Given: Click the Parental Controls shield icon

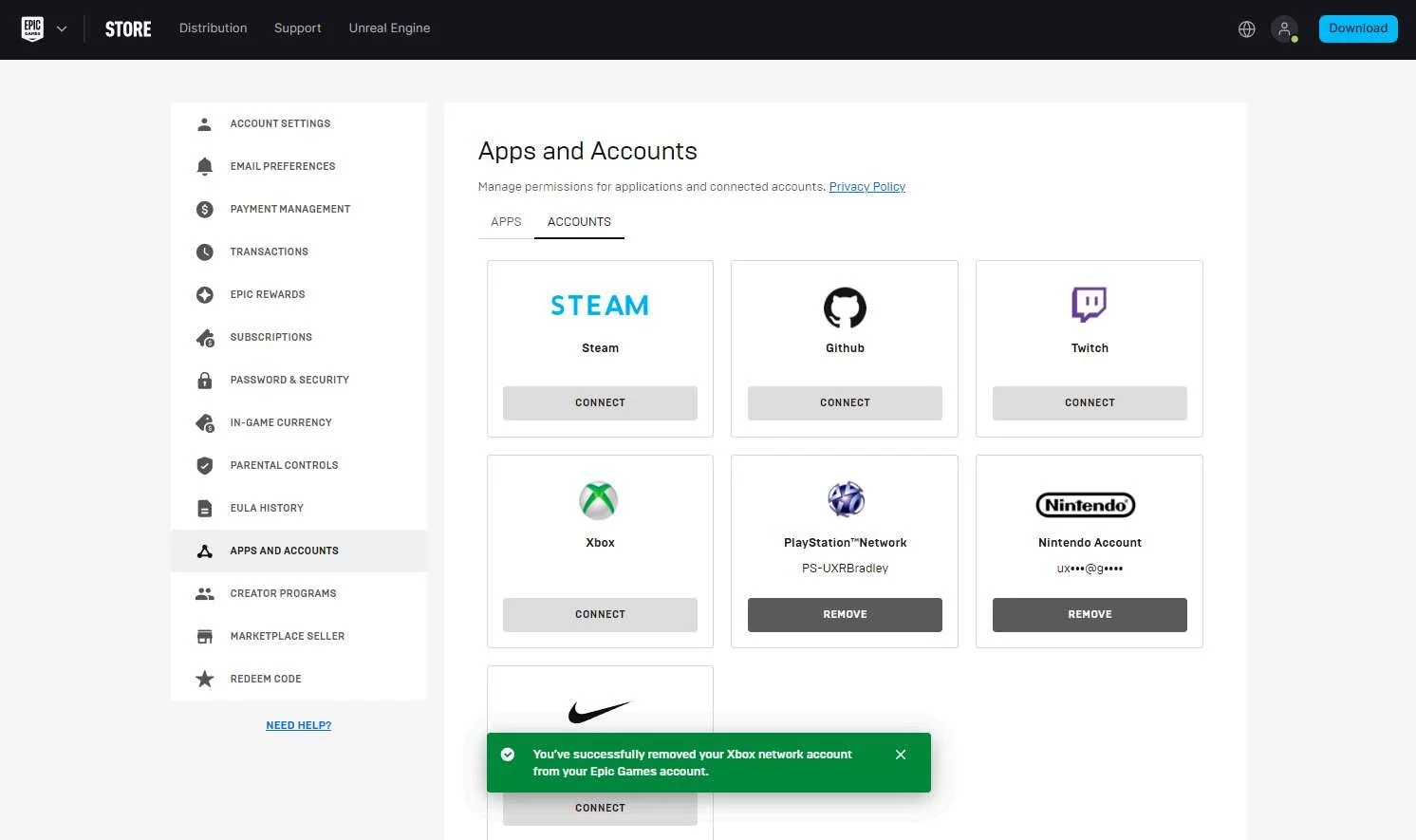Looking at the screenshot, I should click(x=204, y=466).
